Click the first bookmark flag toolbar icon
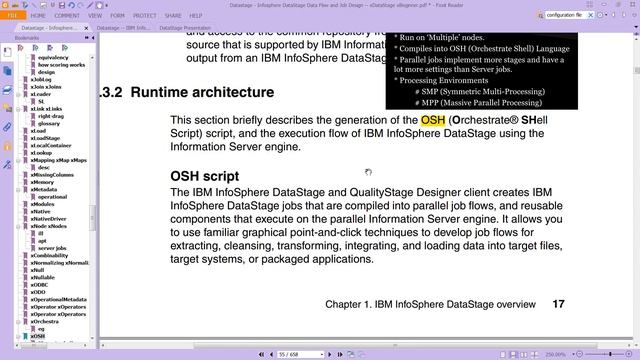The image size is (640, 360). tap(21, 48)
